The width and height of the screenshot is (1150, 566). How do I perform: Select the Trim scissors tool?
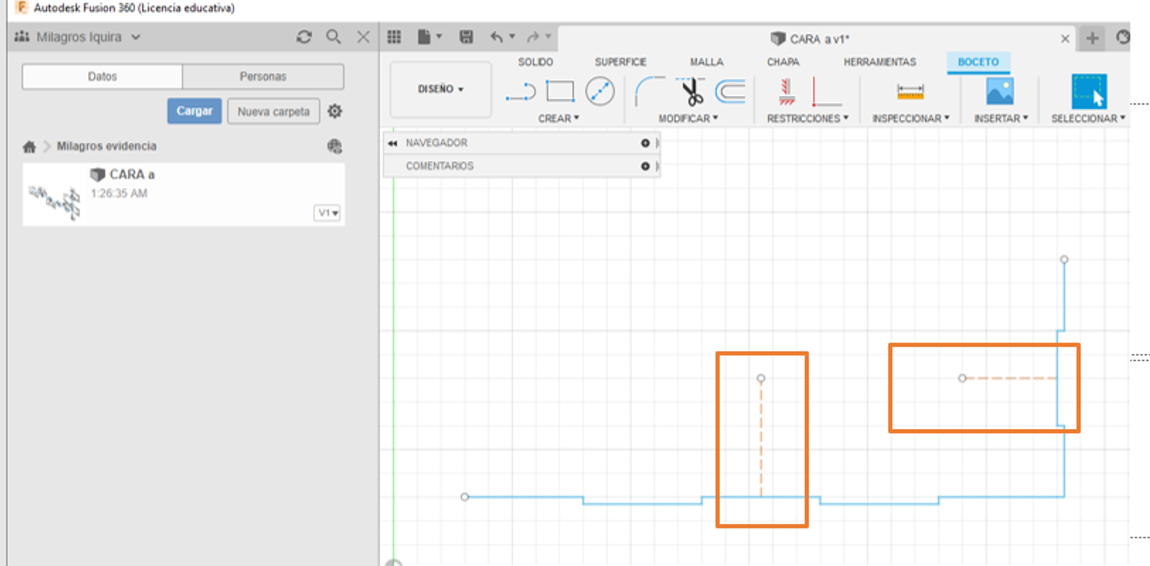click(x=689, y=91)
